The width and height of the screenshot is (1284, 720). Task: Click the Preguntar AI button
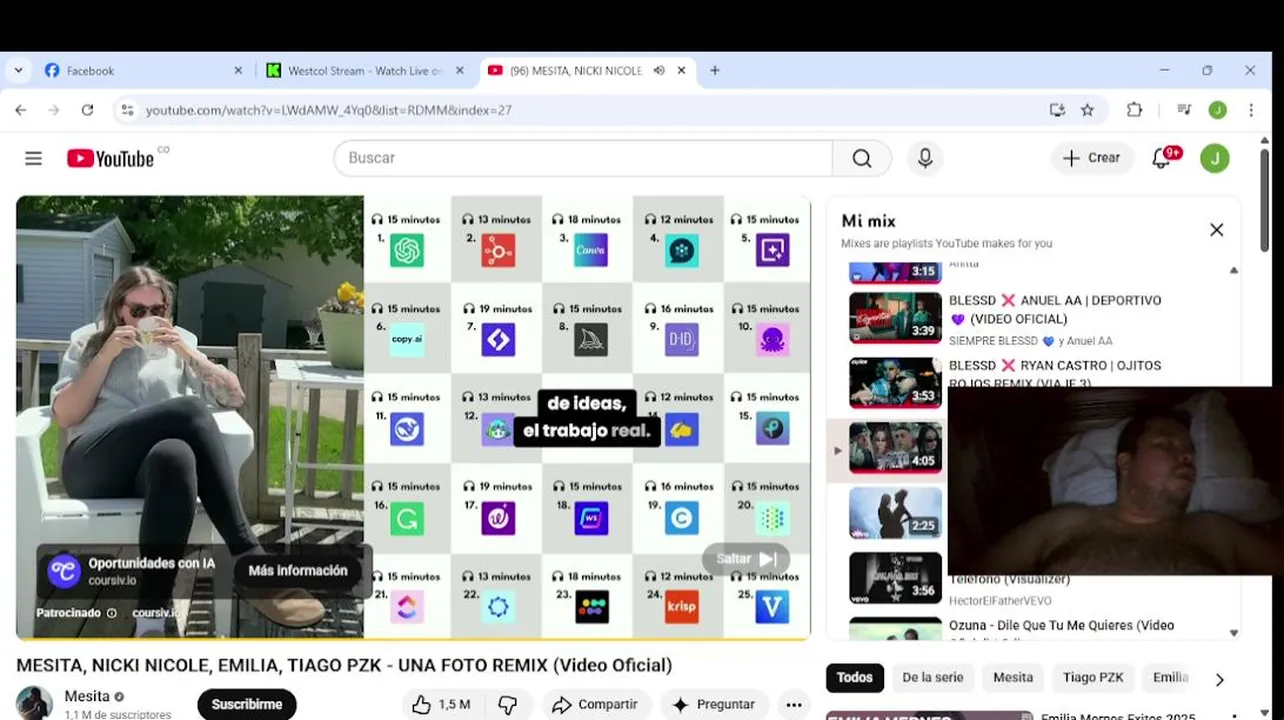tap(714, 704)
